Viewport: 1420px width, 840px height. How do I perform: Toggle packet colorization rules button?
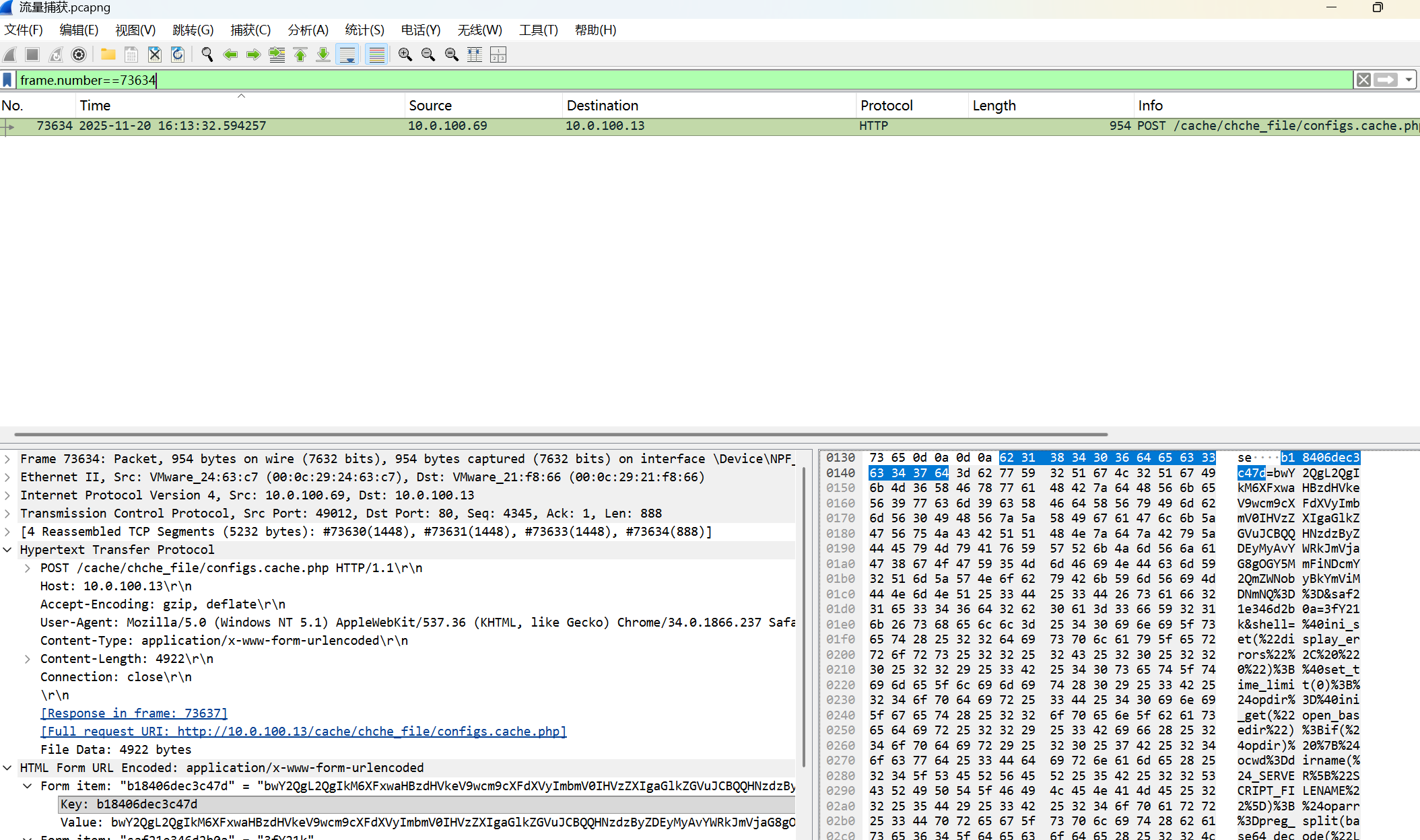376,55
